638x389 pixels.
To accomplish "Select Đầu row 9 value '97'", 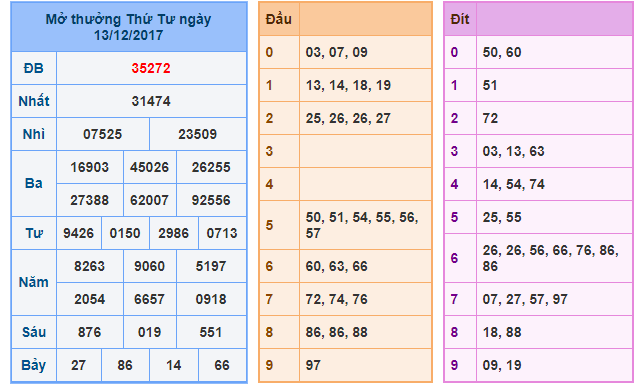I will click(313, 365).
